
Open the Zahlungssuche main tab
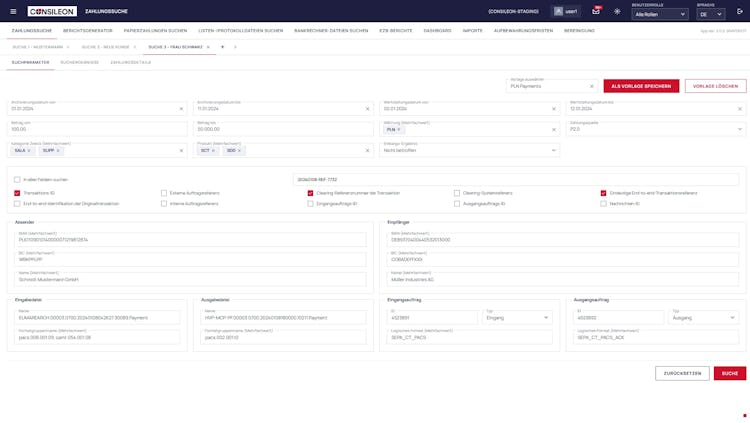[32, 31]
